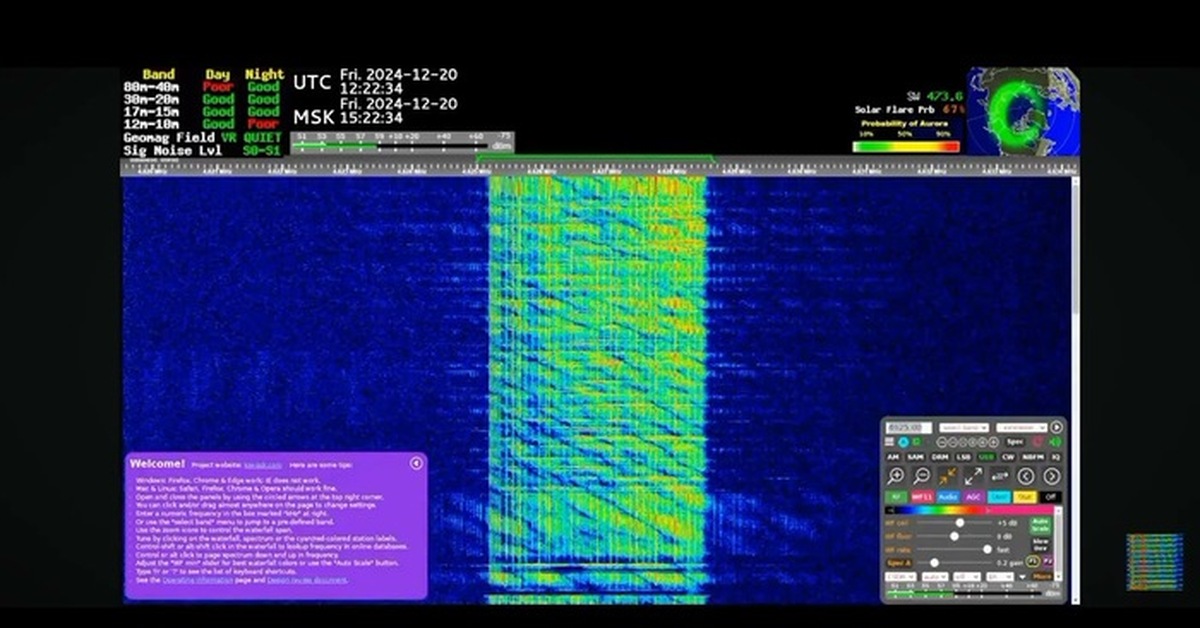1200x628 pixels.
Task: Page the spectrum up with right arrow
Action: pyautogui.click(x=1051, y=477)
